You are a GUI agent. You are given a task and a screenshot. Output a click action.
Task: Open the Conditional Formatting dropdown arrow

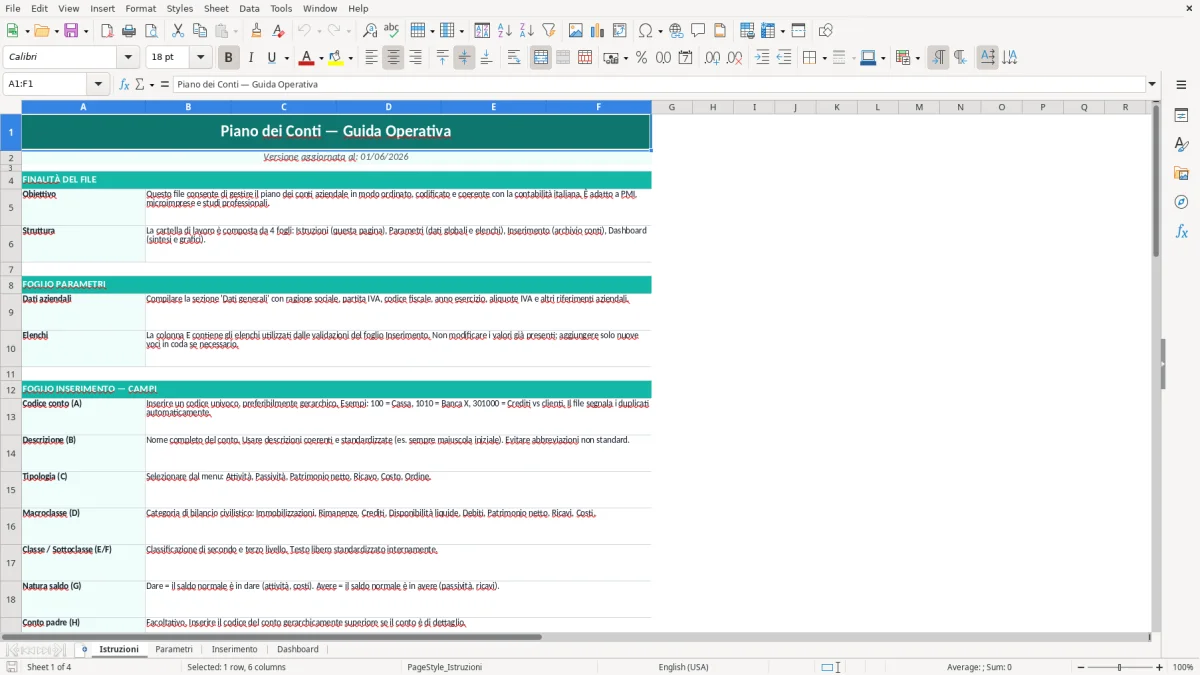917,58
